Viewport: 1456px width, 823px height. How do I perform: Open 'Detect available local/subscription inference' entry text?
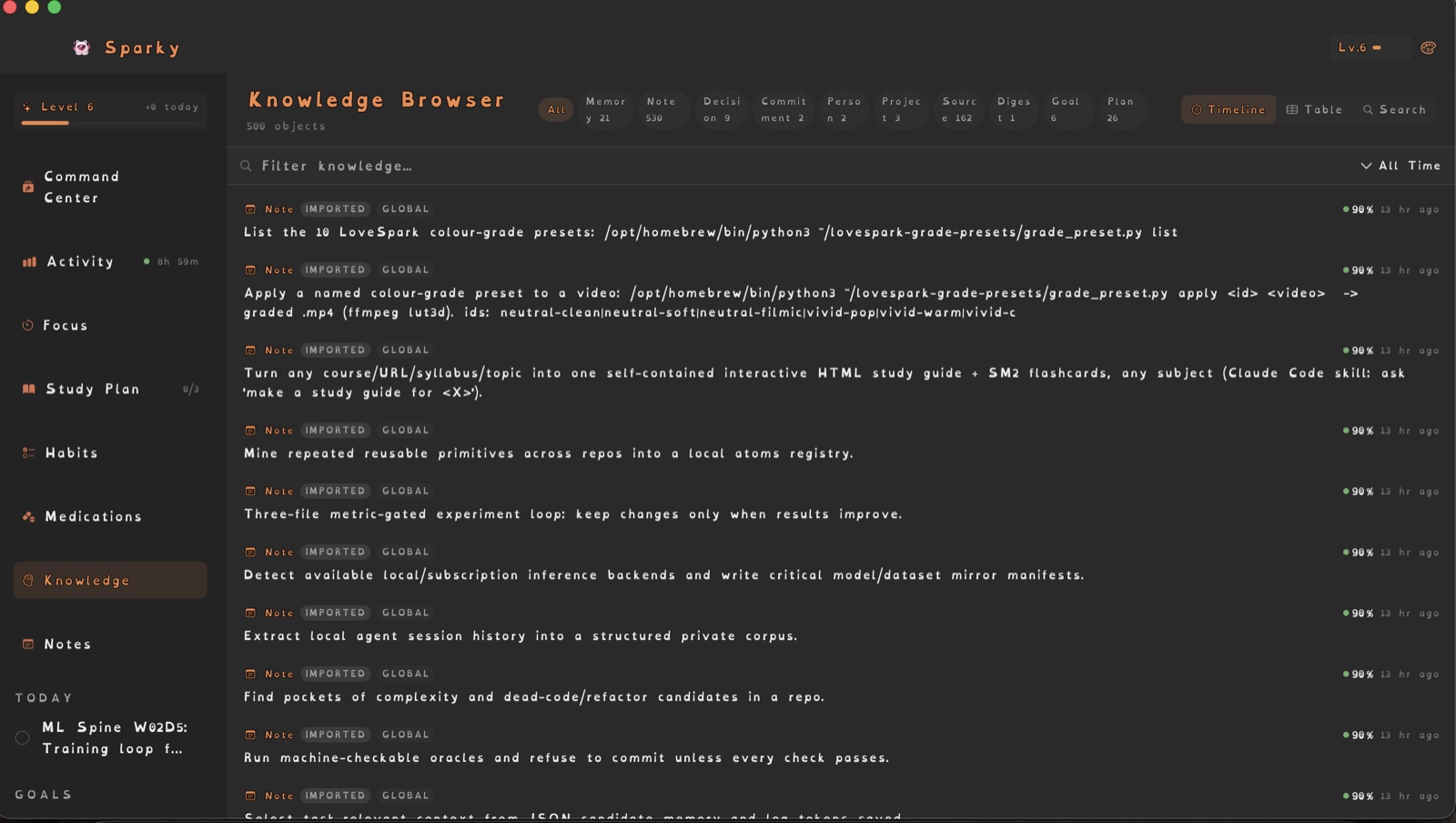[x=664, y=575]
